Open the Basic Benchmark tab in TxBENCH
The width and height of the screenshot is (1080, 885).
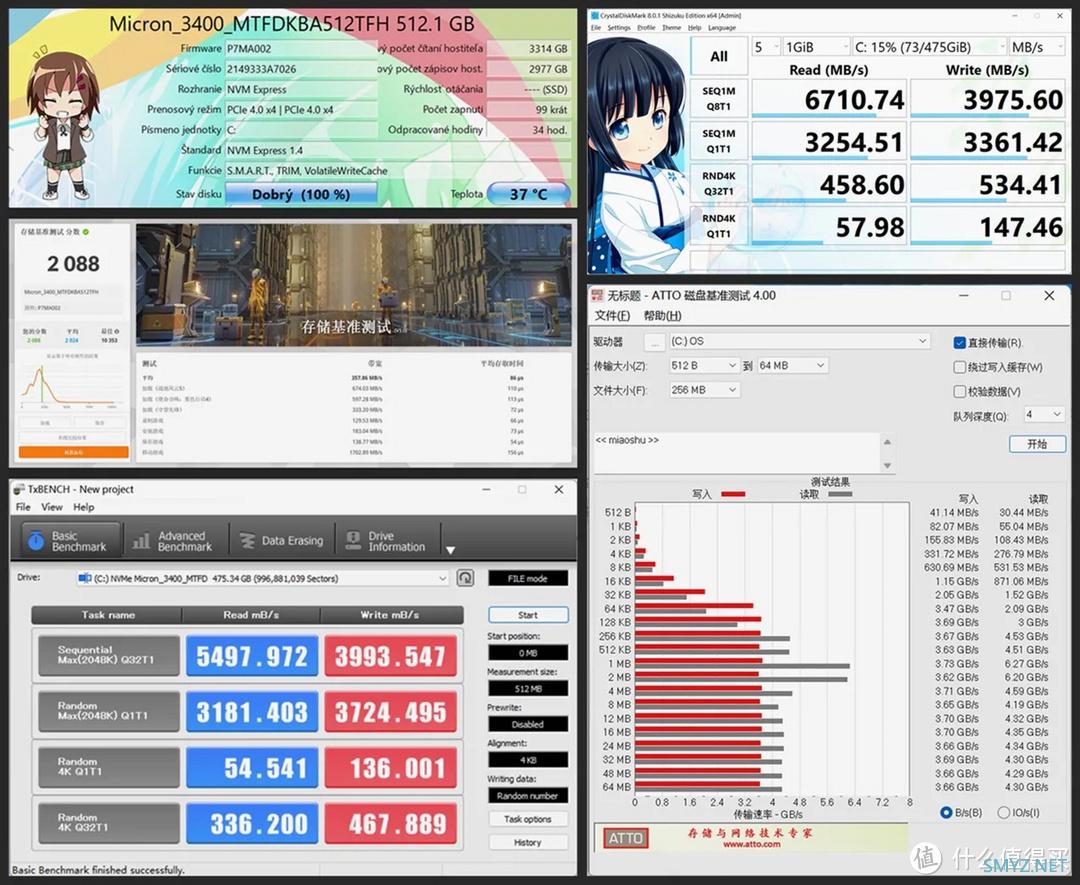(x=70, y=541)
